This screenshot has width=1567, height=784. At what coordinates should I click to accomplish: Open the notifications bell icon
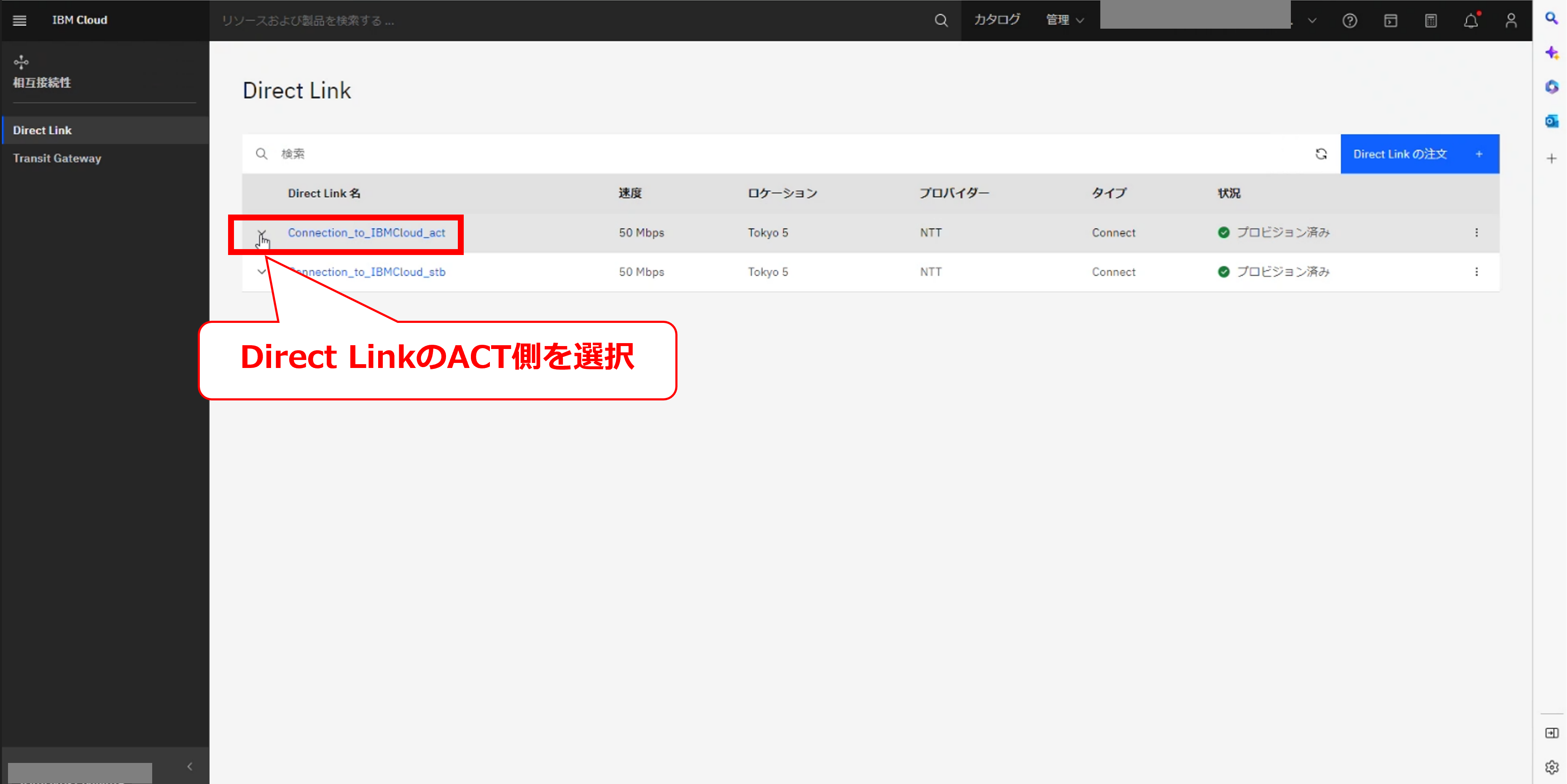(1470, 21)
